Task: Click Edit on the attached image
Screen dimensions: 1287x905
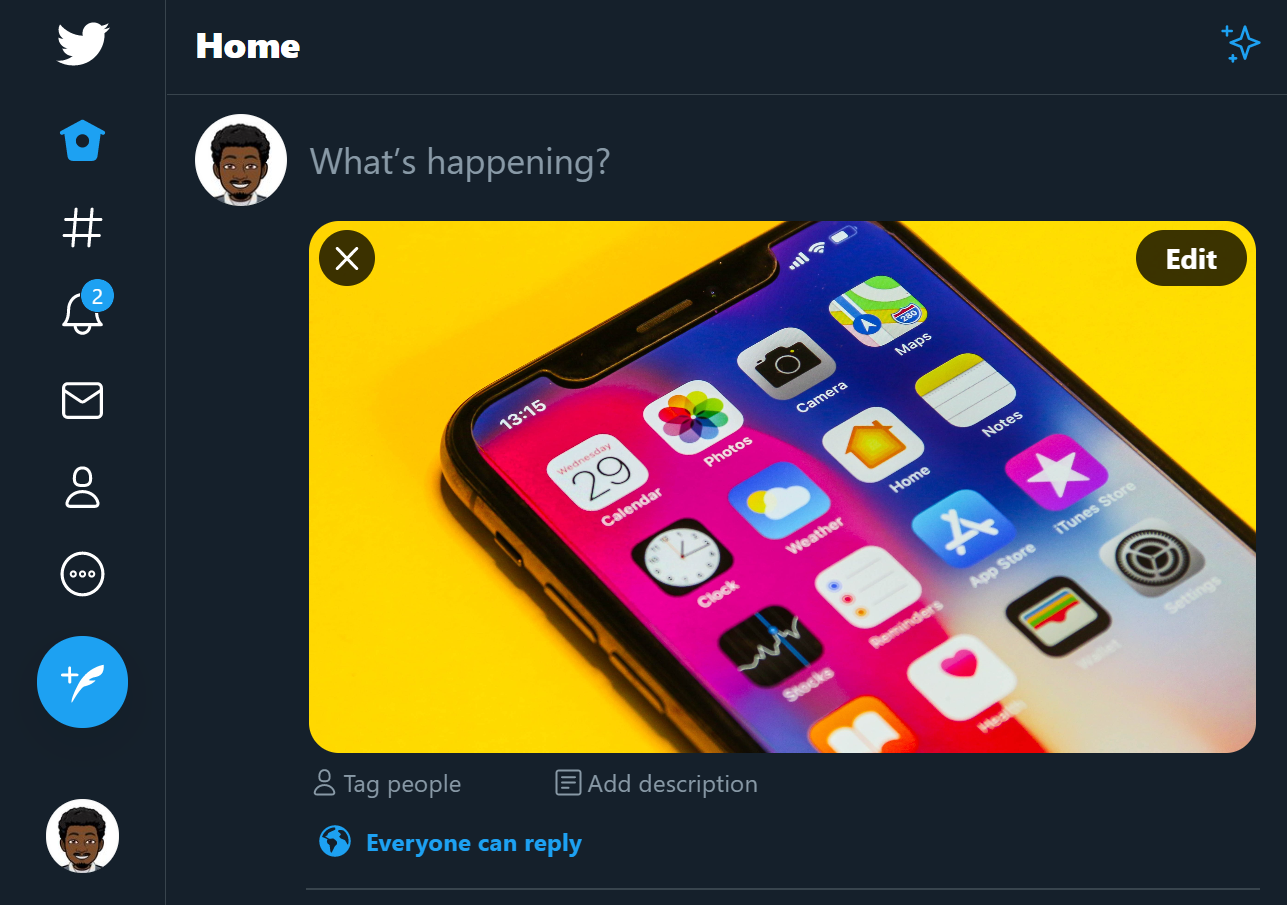Action: pyautogui.click(x=1191, y=259)
